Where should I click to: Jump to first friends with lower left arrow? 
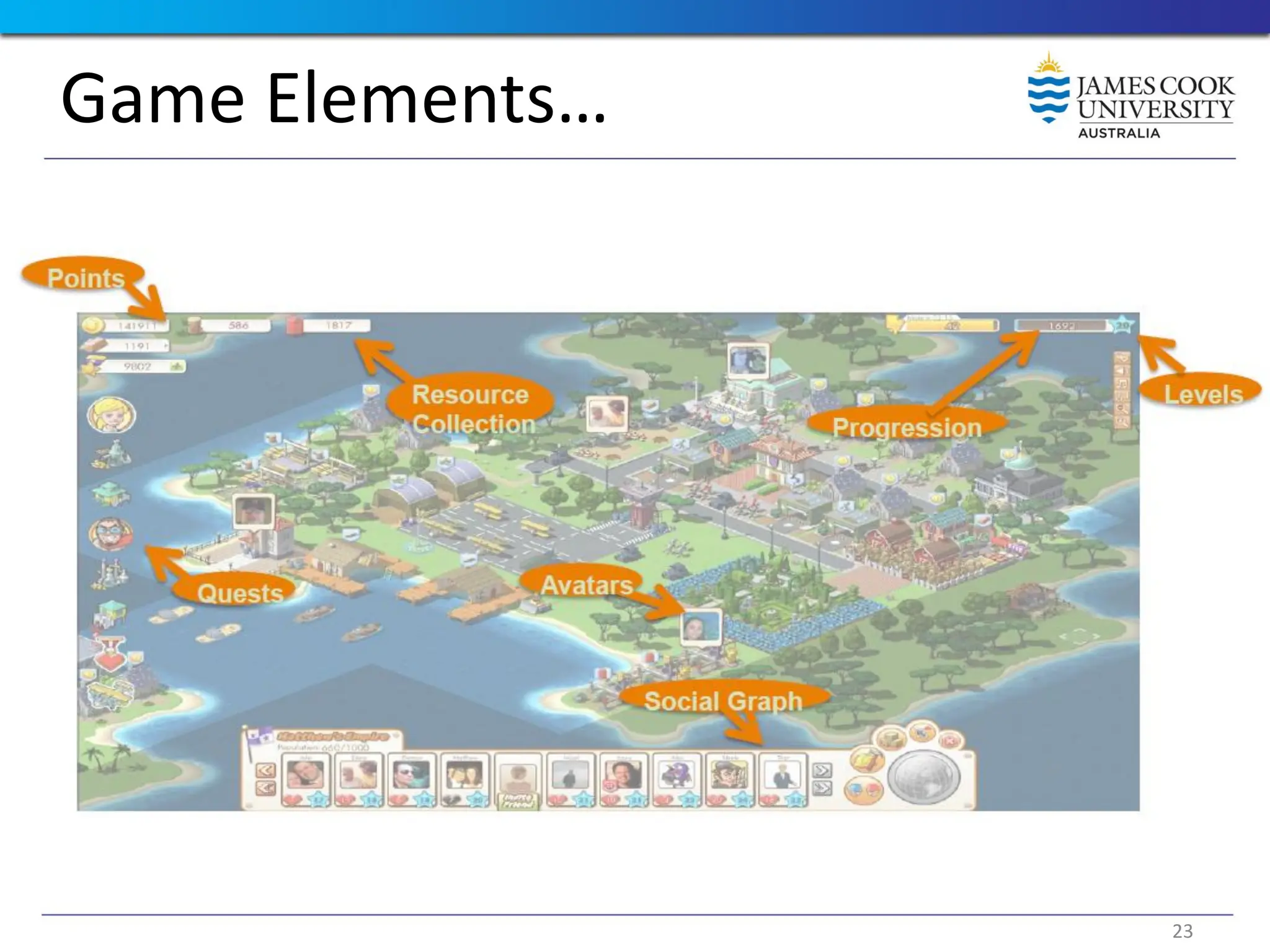point(265,788)
